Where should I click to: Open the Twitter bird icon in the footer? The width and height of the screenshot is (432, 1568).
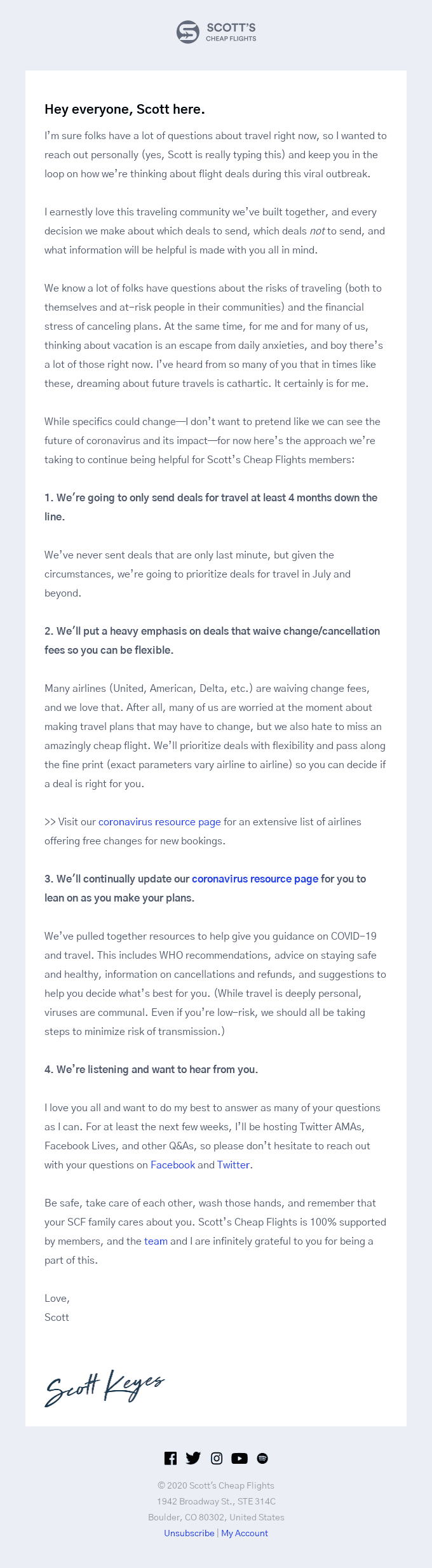193,1458
